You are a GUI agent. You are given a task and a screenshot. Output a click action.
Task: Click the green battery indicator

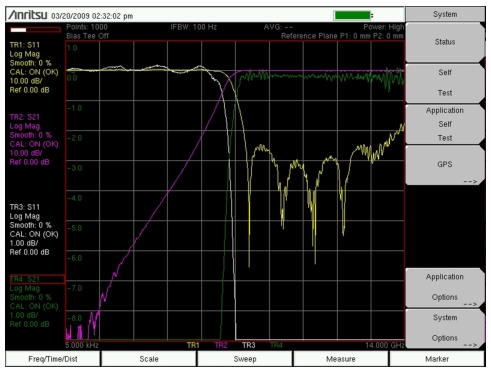[353, 15]
